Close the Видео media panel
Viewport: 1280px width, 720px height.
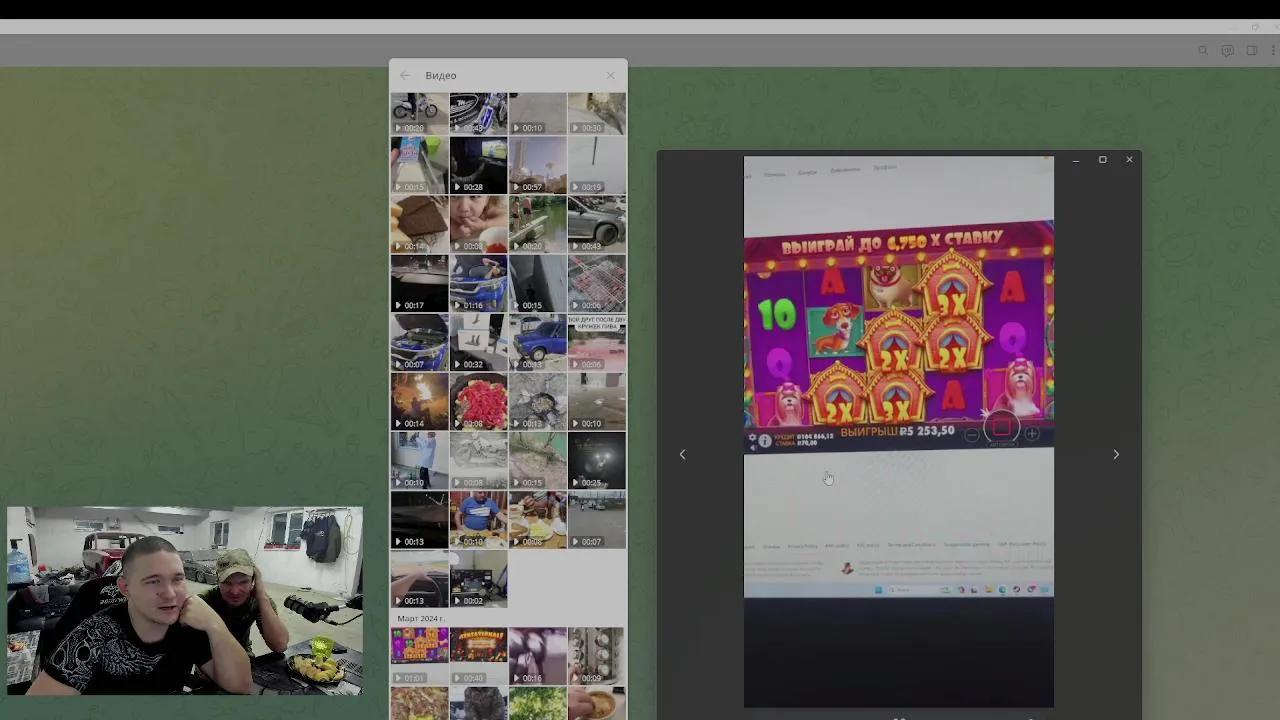tap(611, 75)
